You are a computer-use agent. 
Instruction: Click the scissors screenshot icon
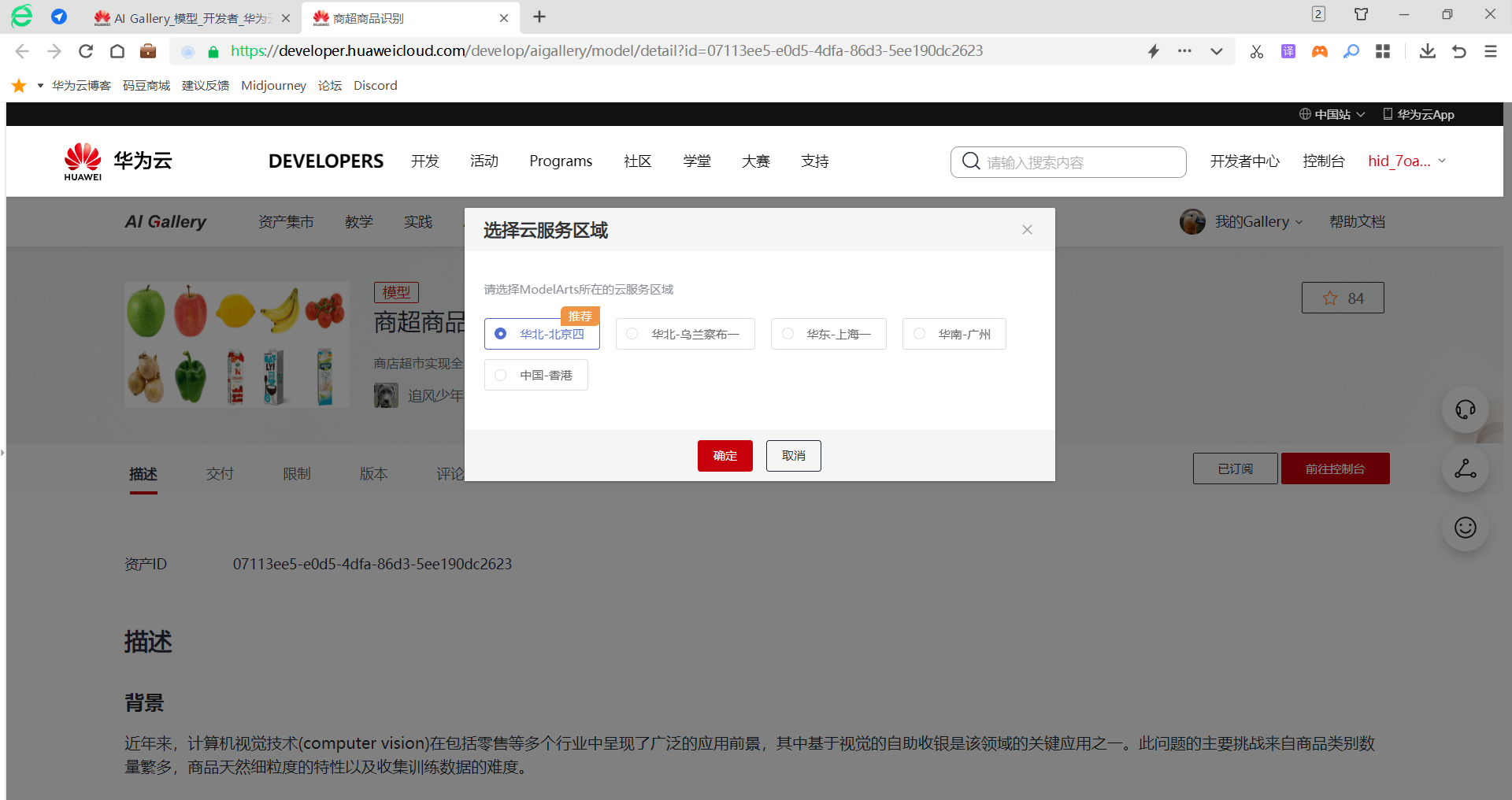(x=1257, y=51)
